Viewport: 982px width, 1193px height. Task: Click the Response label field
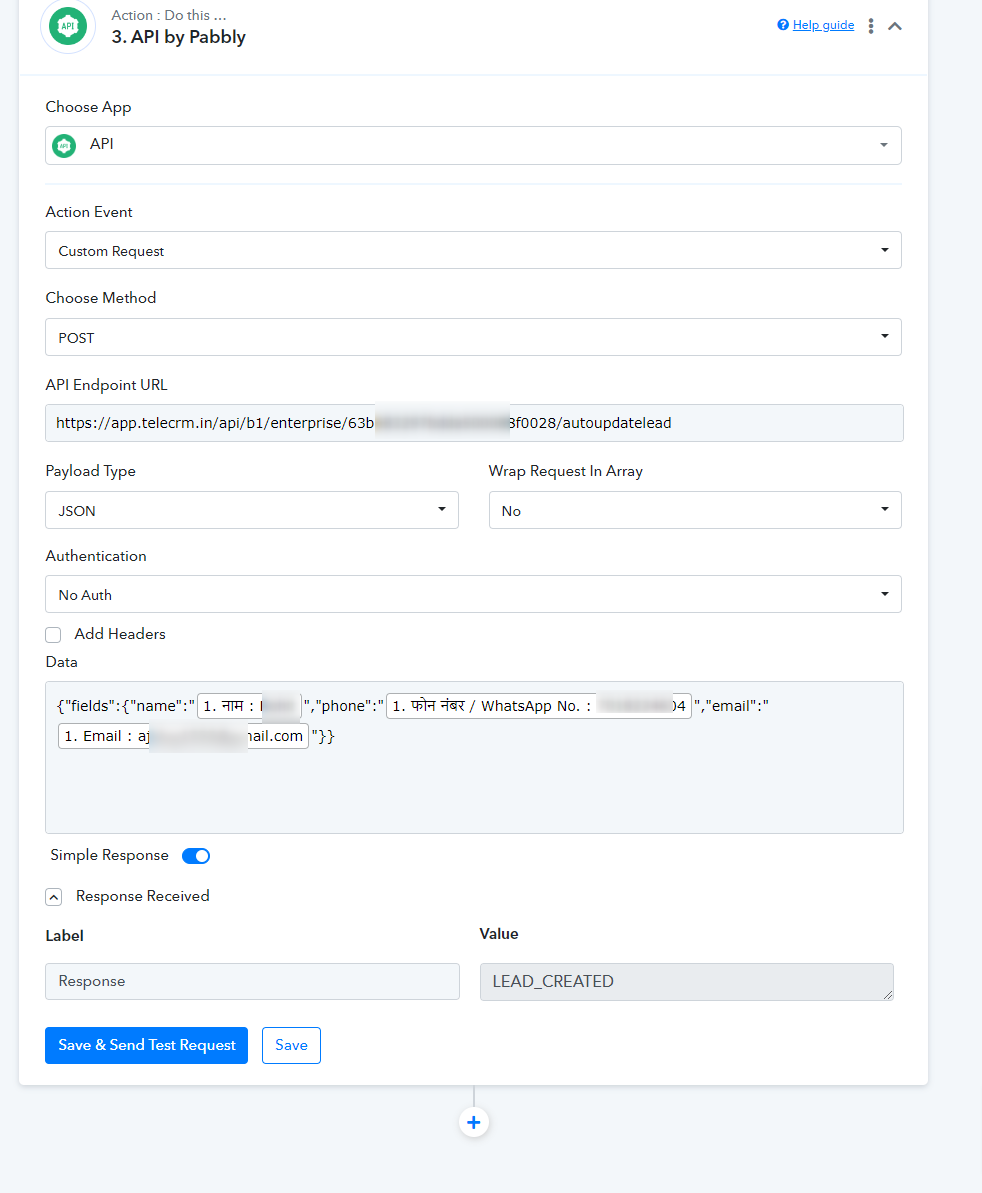253,981
